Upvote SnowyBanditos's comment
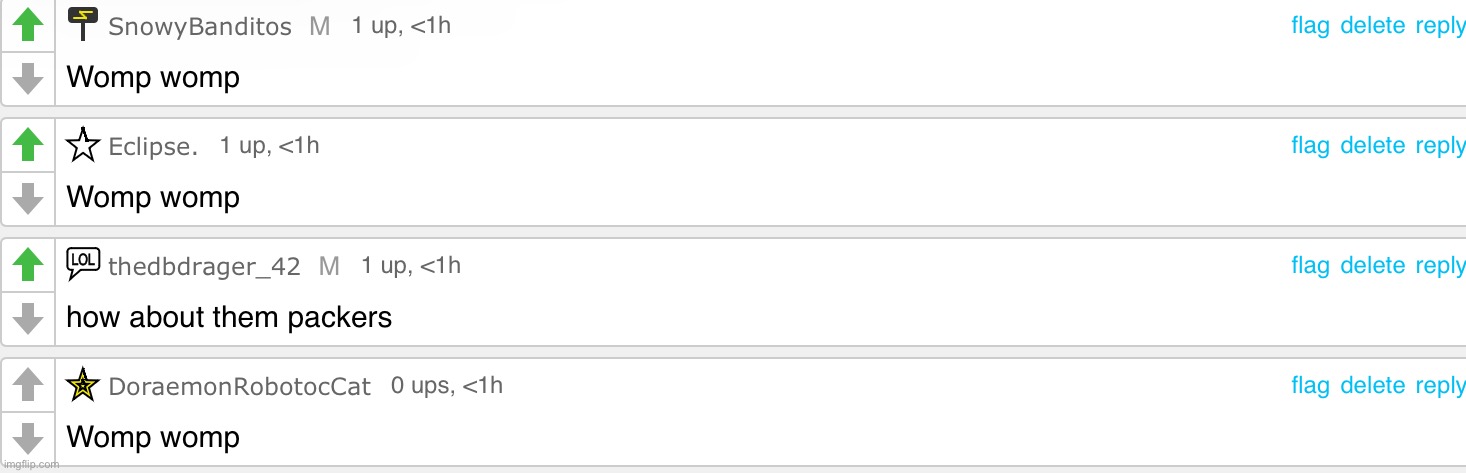 point(28,26)
